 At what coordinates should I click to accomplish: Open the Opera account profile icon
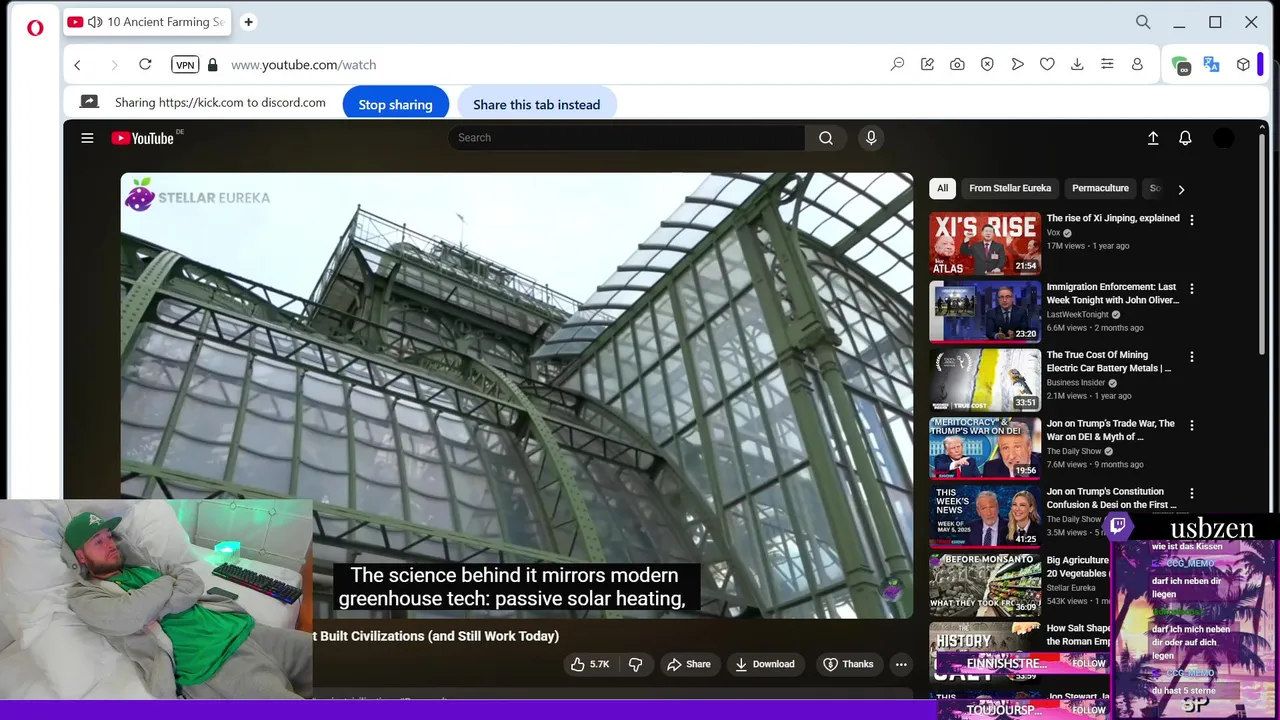(1137, 65)
